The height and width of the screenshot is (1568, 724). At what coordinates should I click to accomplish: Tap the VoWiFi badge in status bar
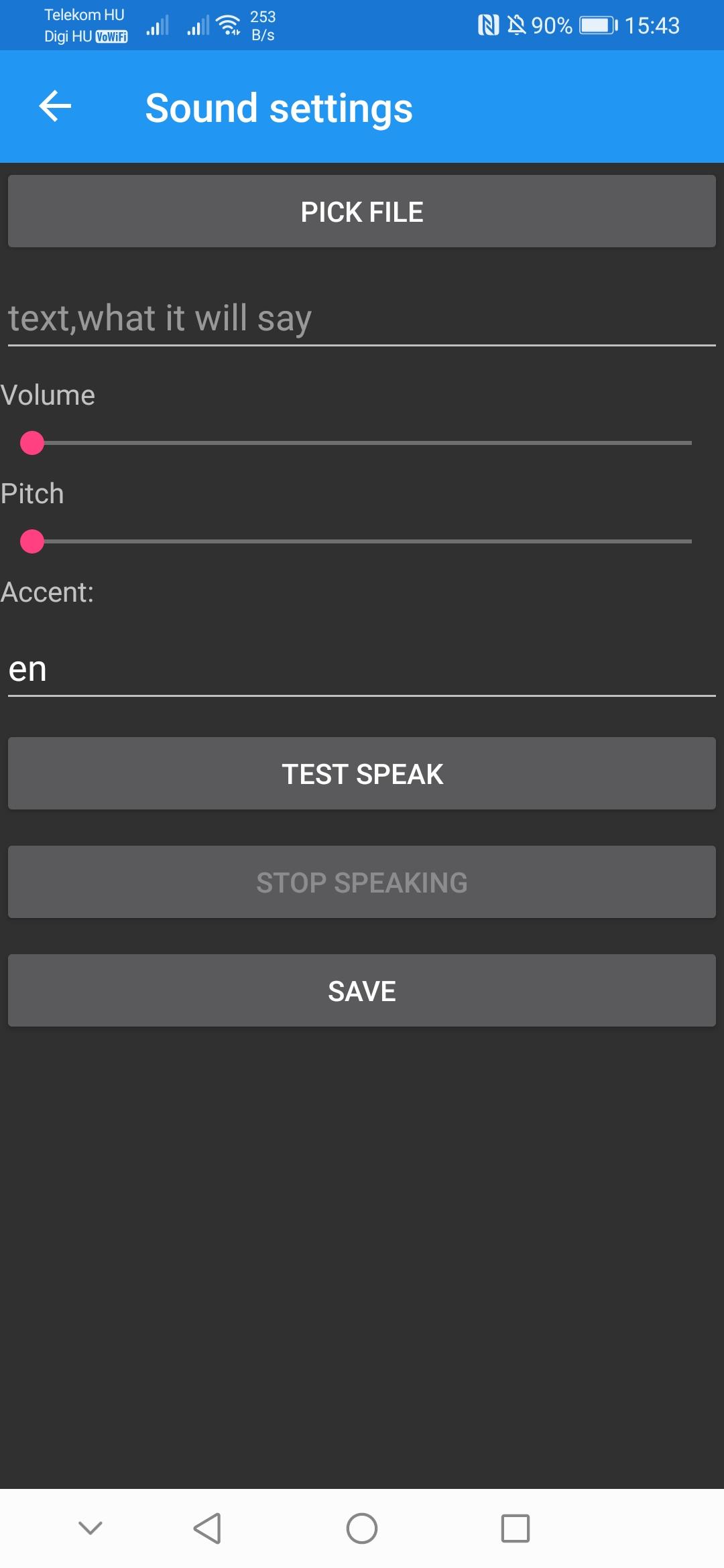pos(111,37)
